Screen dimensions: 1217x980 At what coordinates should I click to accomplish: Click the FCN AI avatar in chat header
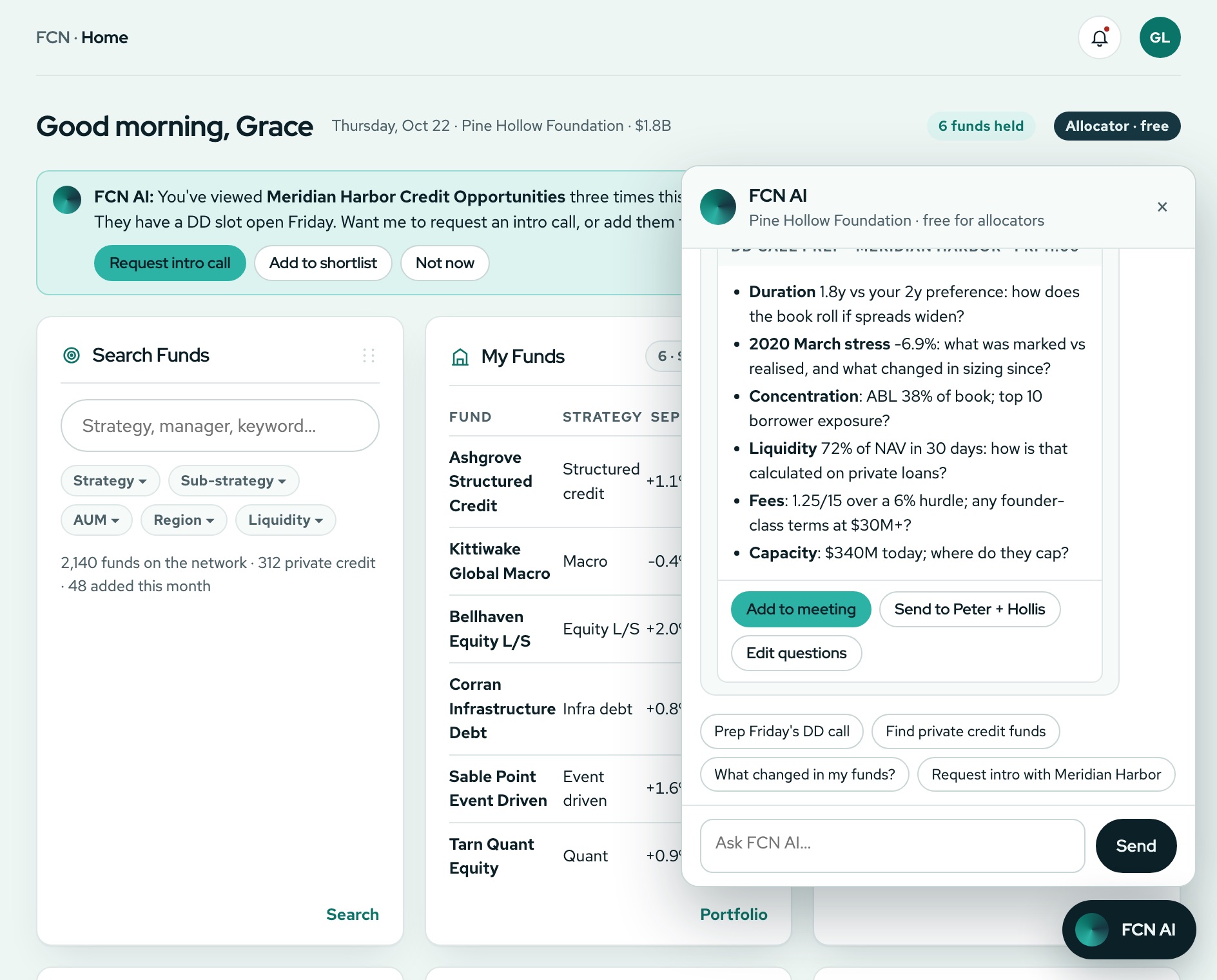click(718, 207)
